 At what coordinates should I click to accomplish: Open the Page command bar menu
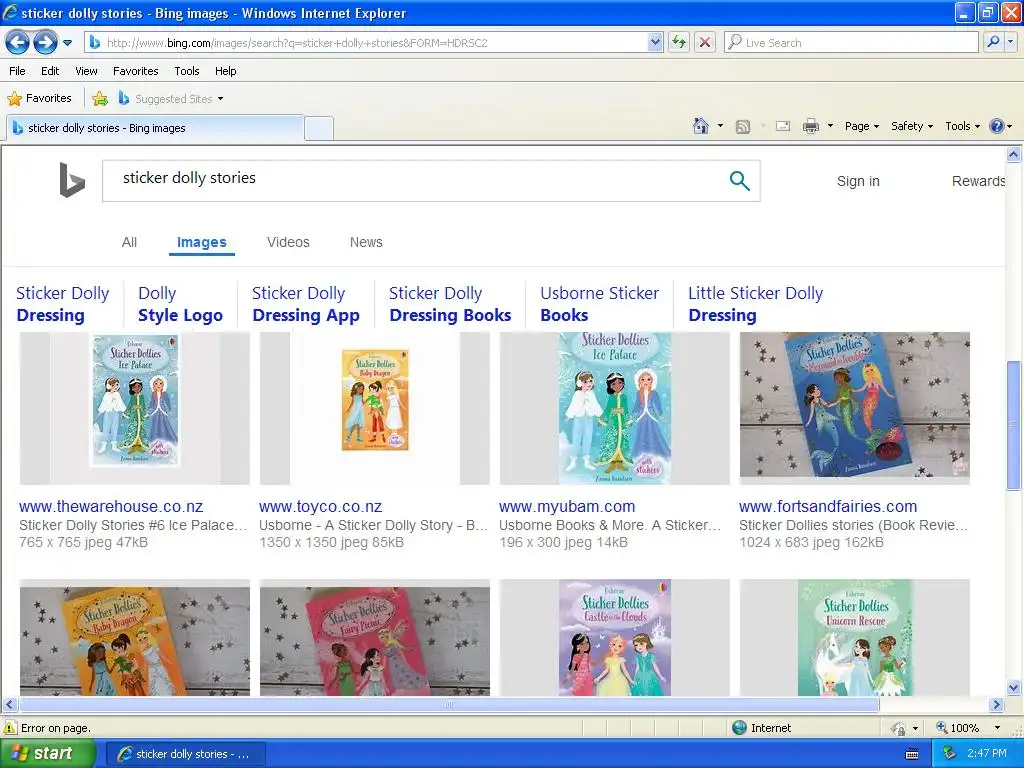coord(861,126)
